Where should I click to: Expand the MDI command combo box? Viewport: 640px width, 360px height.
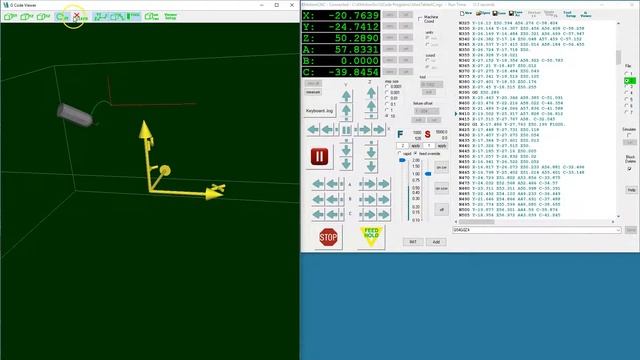tap(618, 230)
